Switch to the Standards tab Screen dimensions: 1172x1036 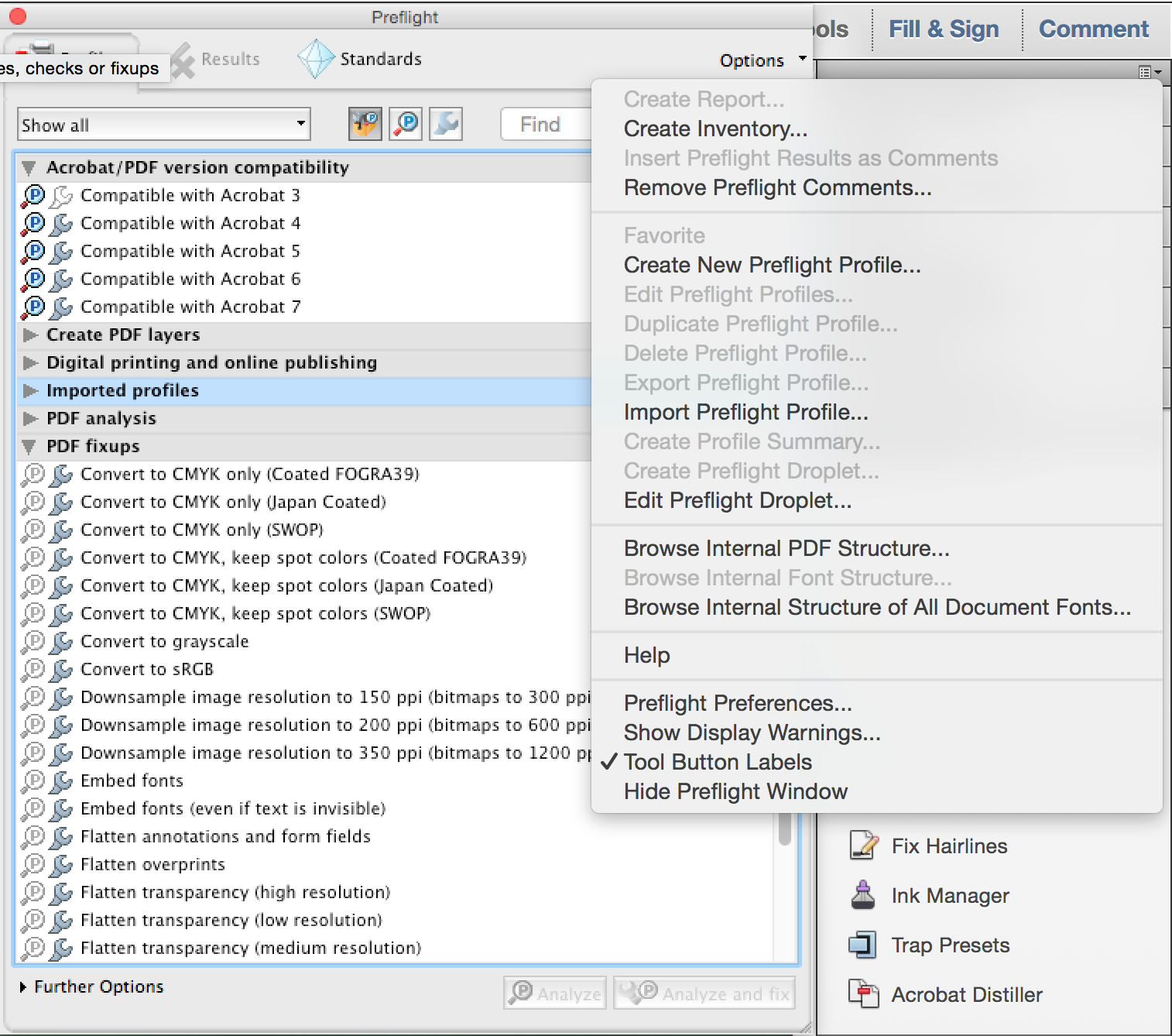click(x=360, y=59)
